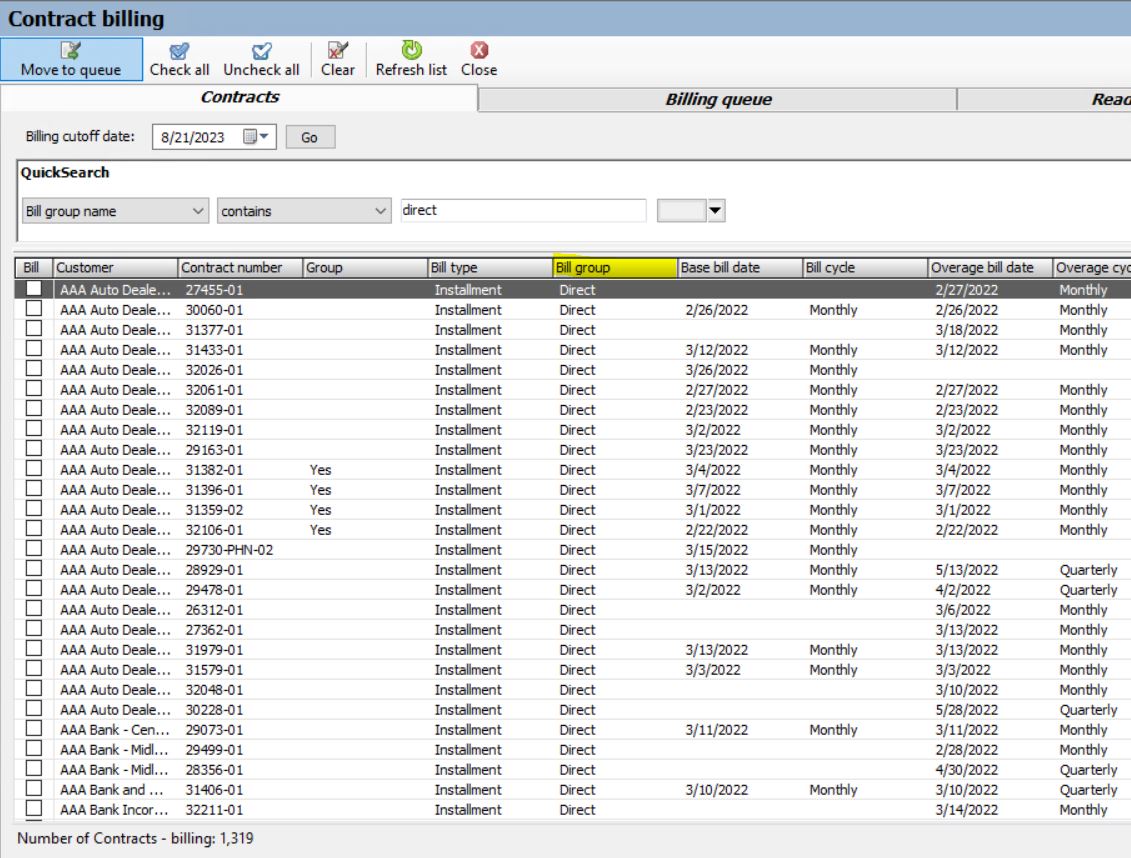Sort by the Group column header
This screenshot has height=858, width=1131.
(365, 267)
